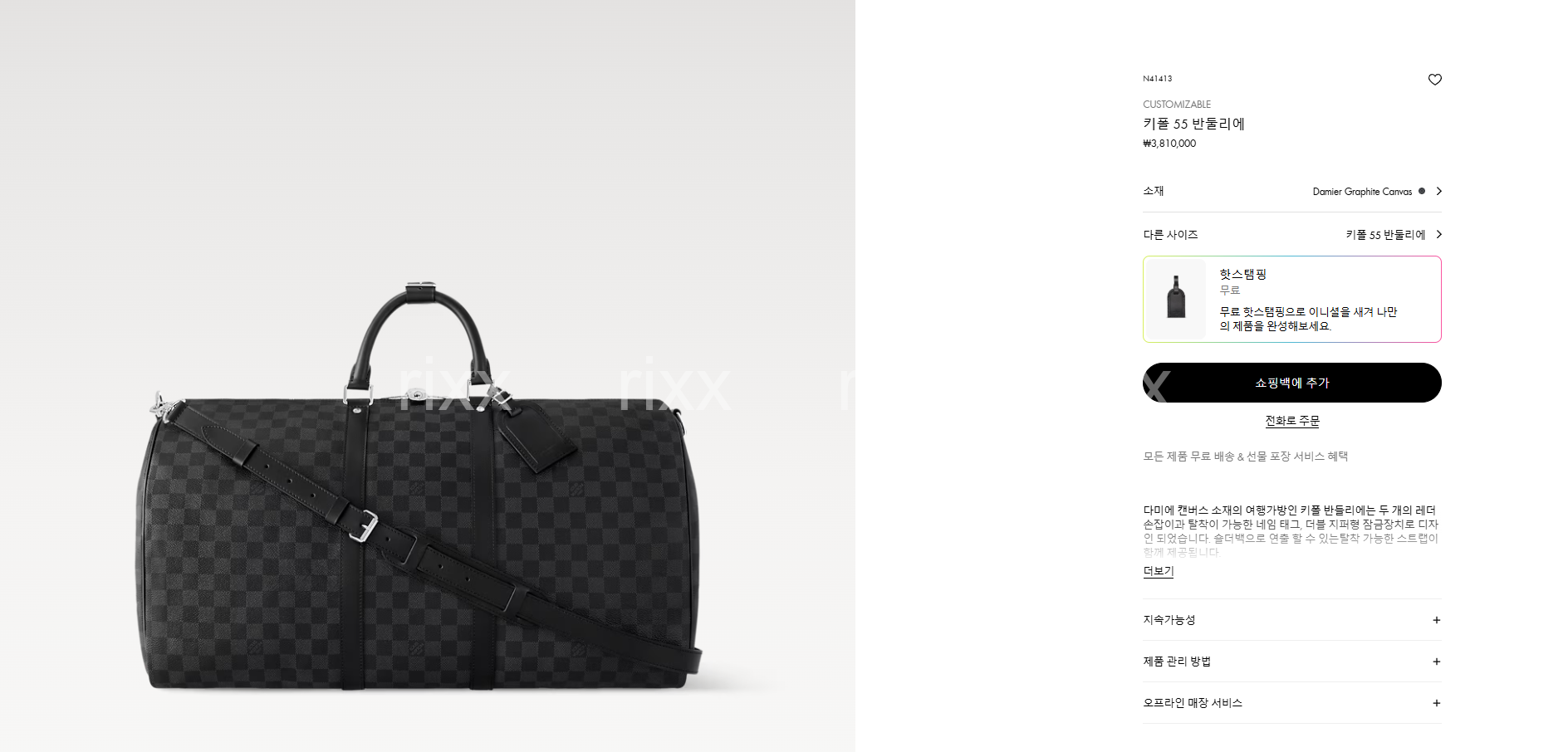
Task: Expand 오프라인 매장 서비스 plus icon
Action: tap(1436, 703)
